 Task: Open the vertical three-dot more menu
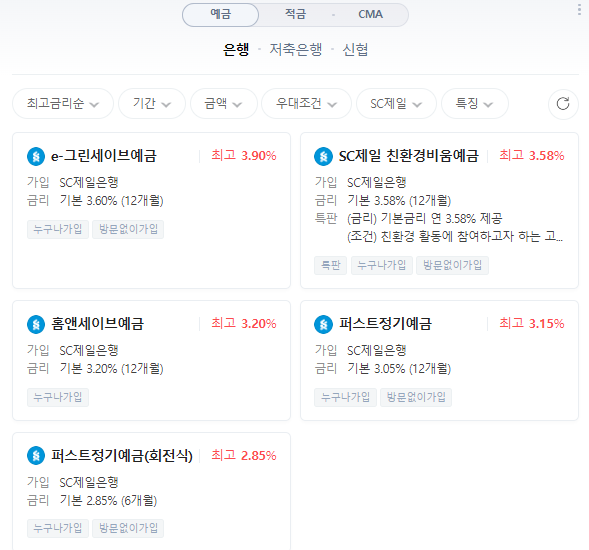[x=579, y=10]
